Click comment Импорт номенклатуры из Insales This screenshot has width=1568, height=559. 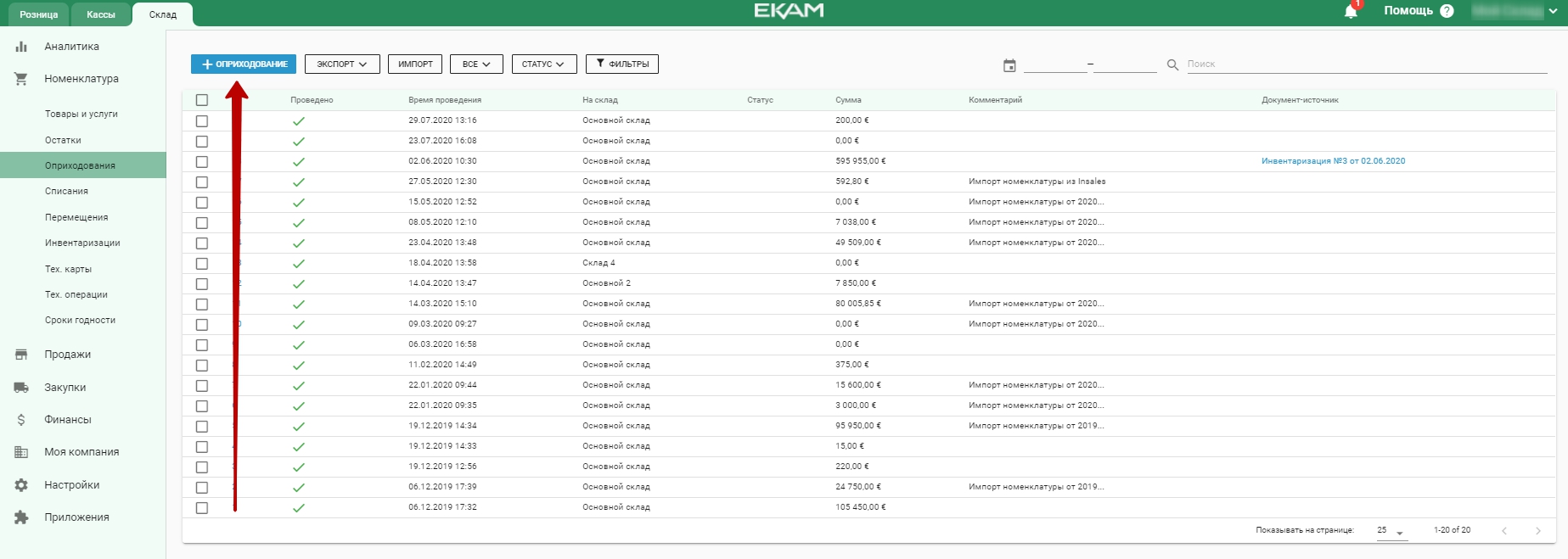coord(1037,182)
